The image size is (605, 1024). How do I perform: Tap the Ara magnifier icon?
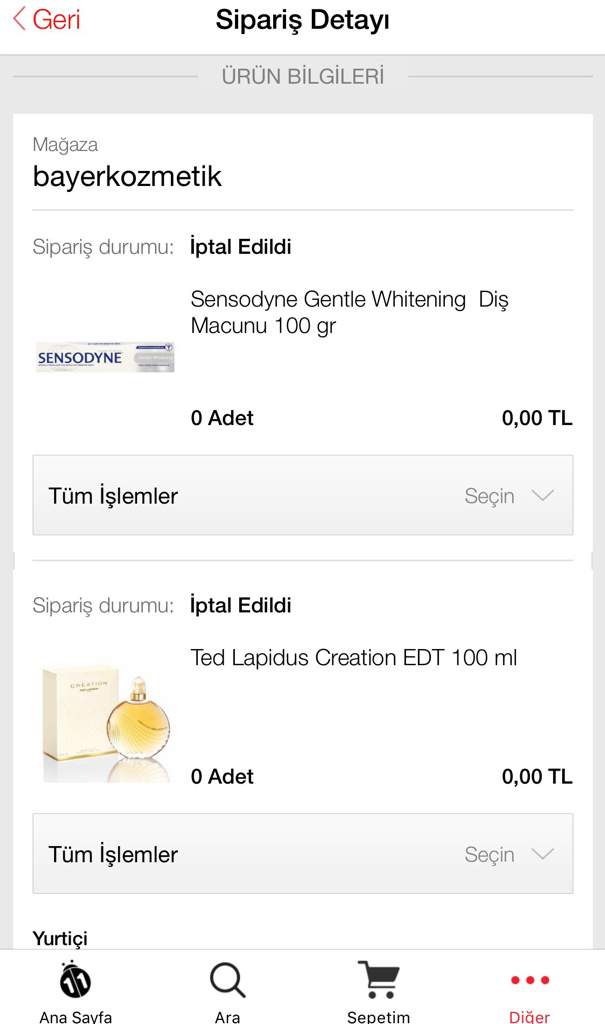227,980
